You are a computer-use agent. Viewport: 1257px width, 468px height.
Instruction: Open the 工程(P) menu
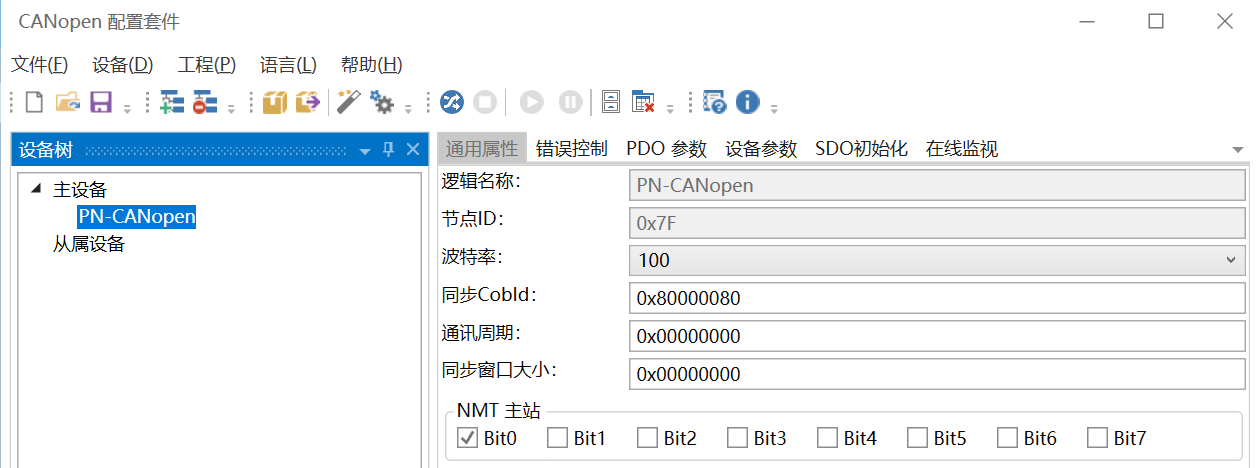click(x=206, y=65)
